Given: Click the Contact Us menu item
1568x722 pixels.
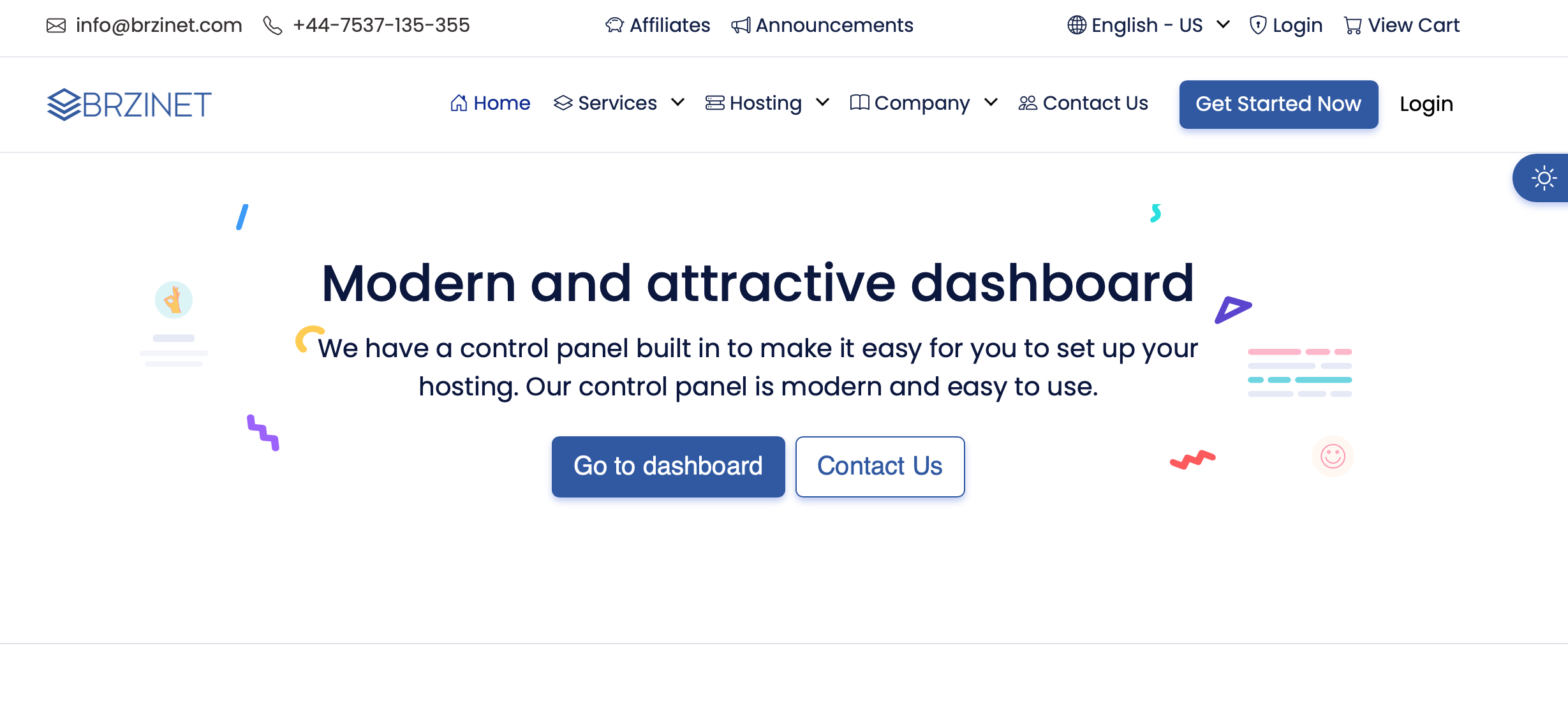Looking at the screenshot, I should [1085, 103].
